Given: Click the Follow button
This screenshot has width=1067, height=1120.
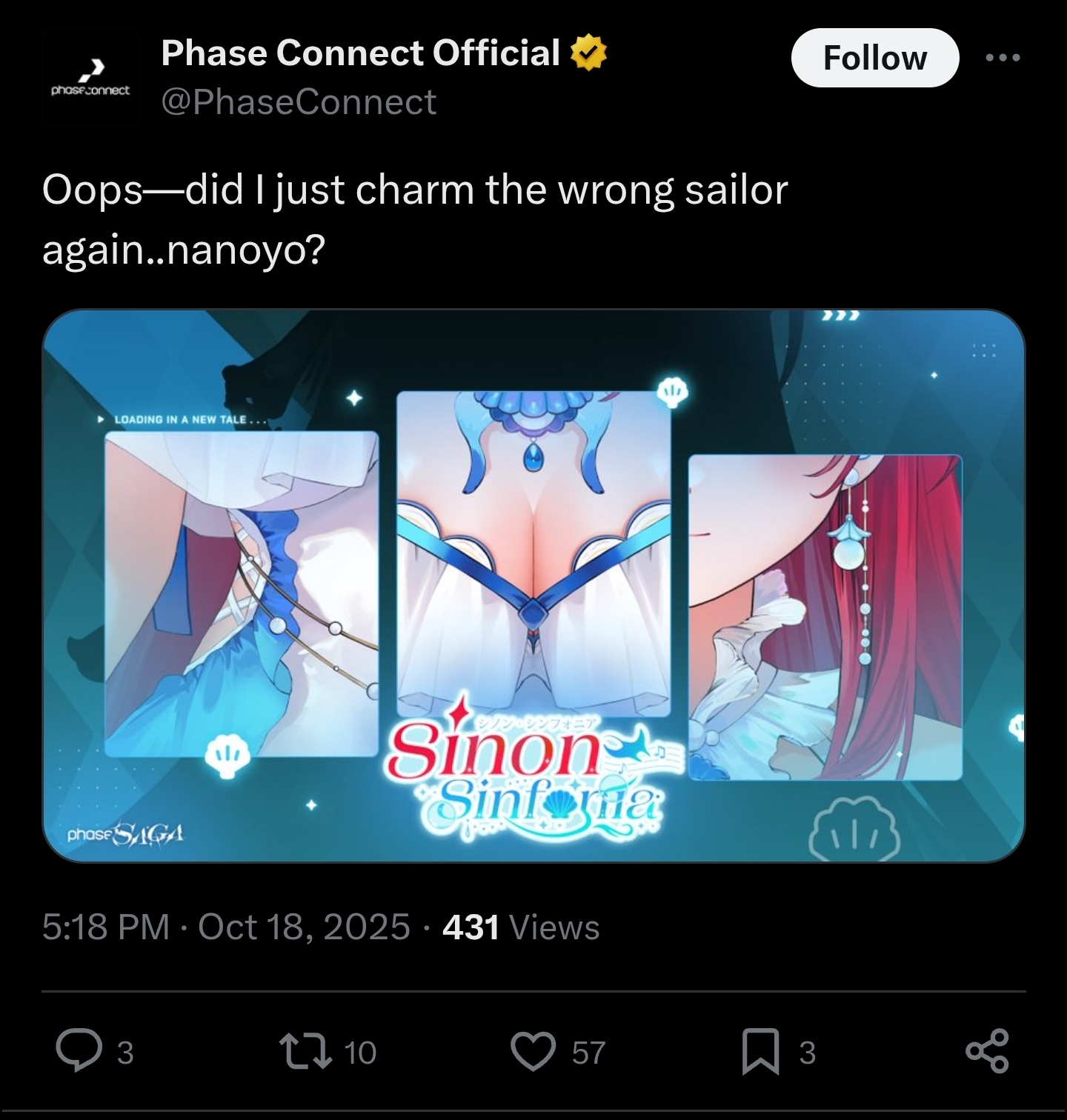Looking at the screenshot, I should (x=875, y=58).
